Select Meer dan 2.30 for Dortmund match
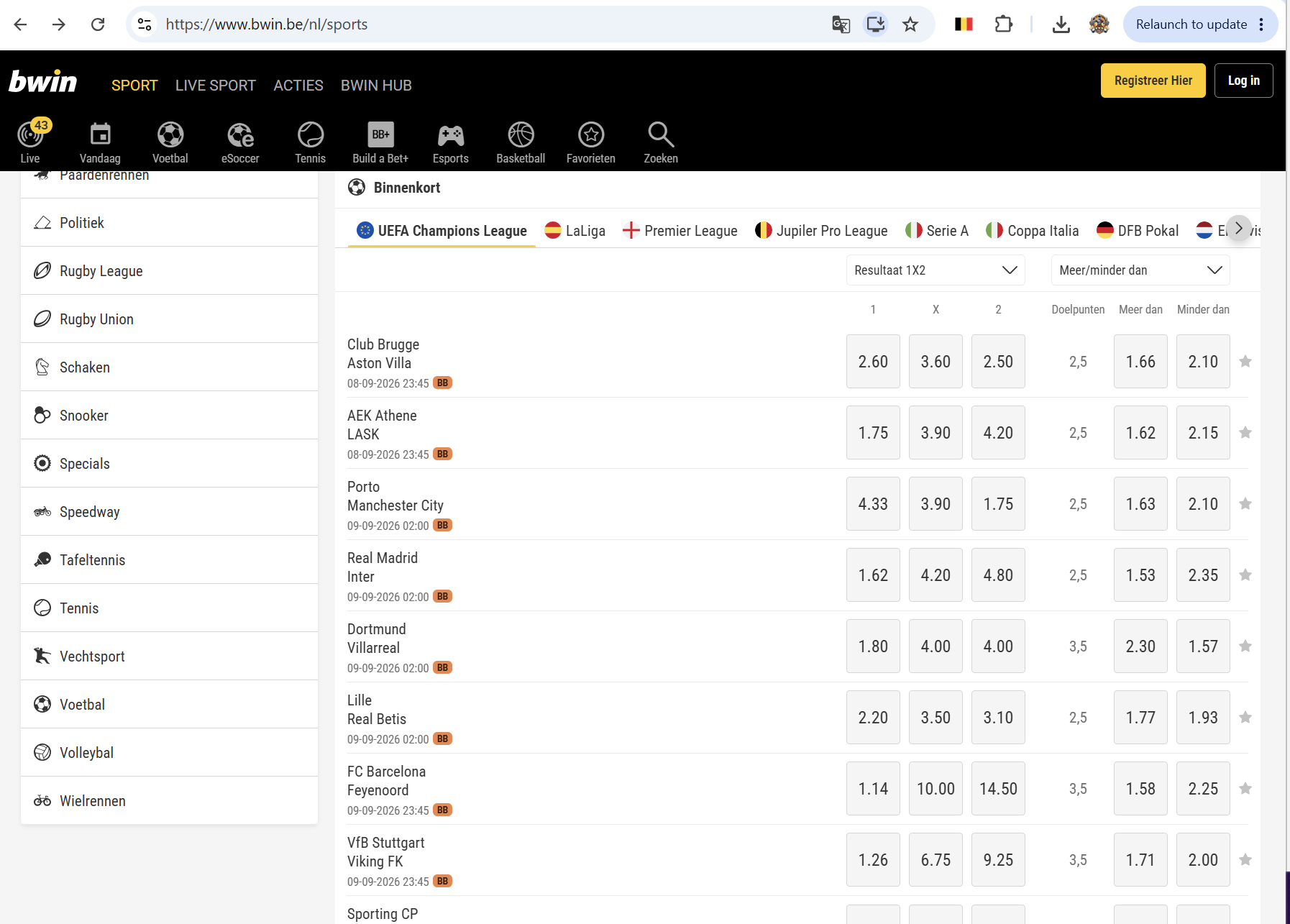Viewport: 1290px width, 924px height. click(1140, 646)
